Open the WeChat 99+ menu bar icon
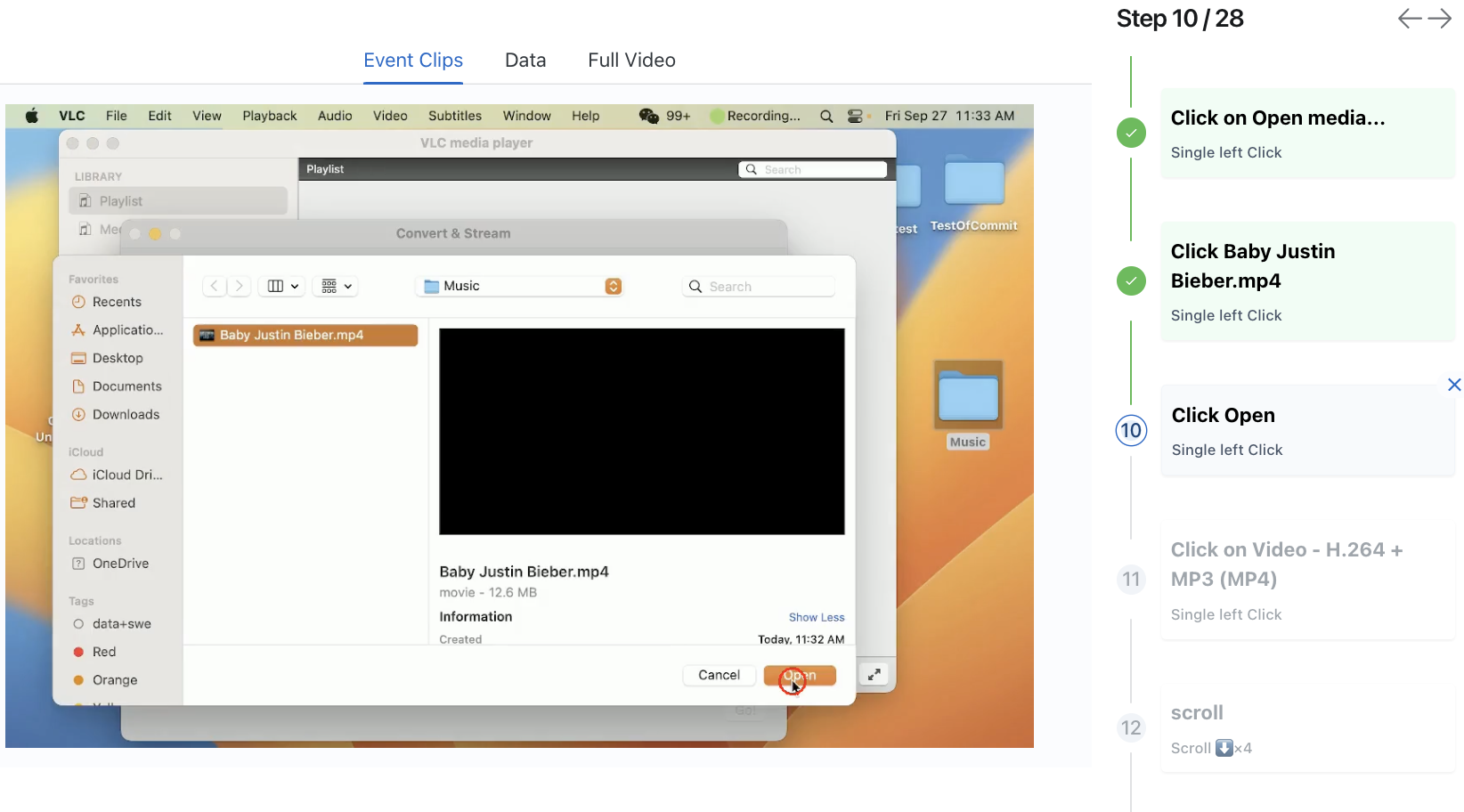The width and height of the screenshot is (1464, 812). [x=664, y=116]
